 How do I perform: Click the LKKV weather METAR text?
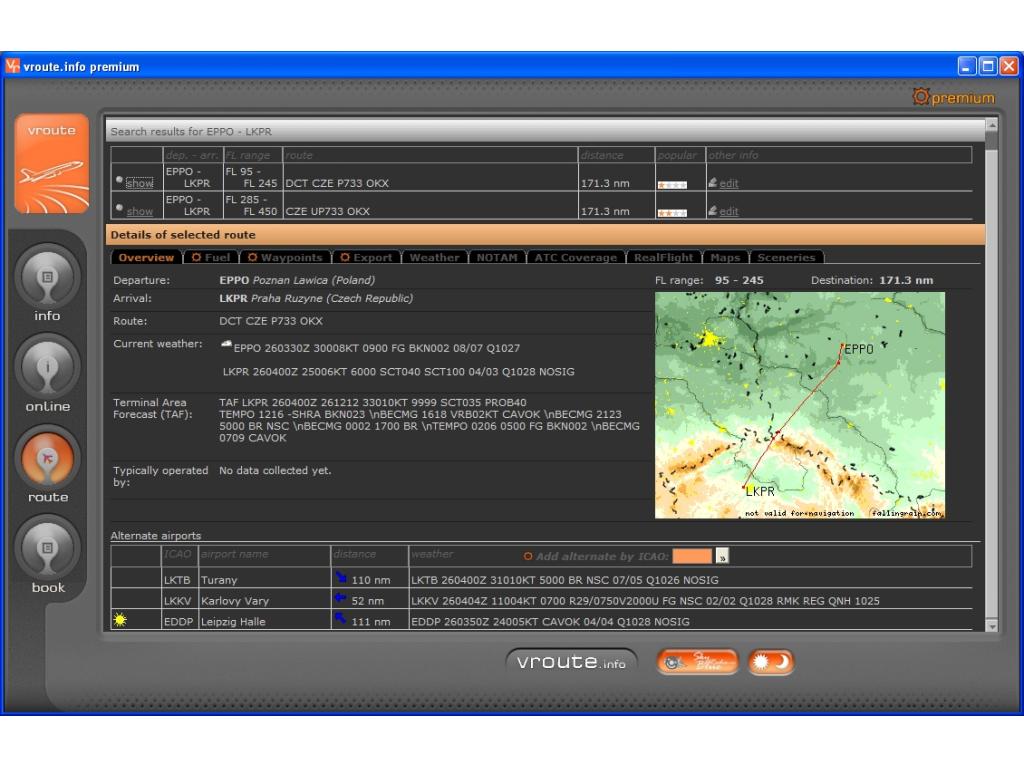point(645,601)
